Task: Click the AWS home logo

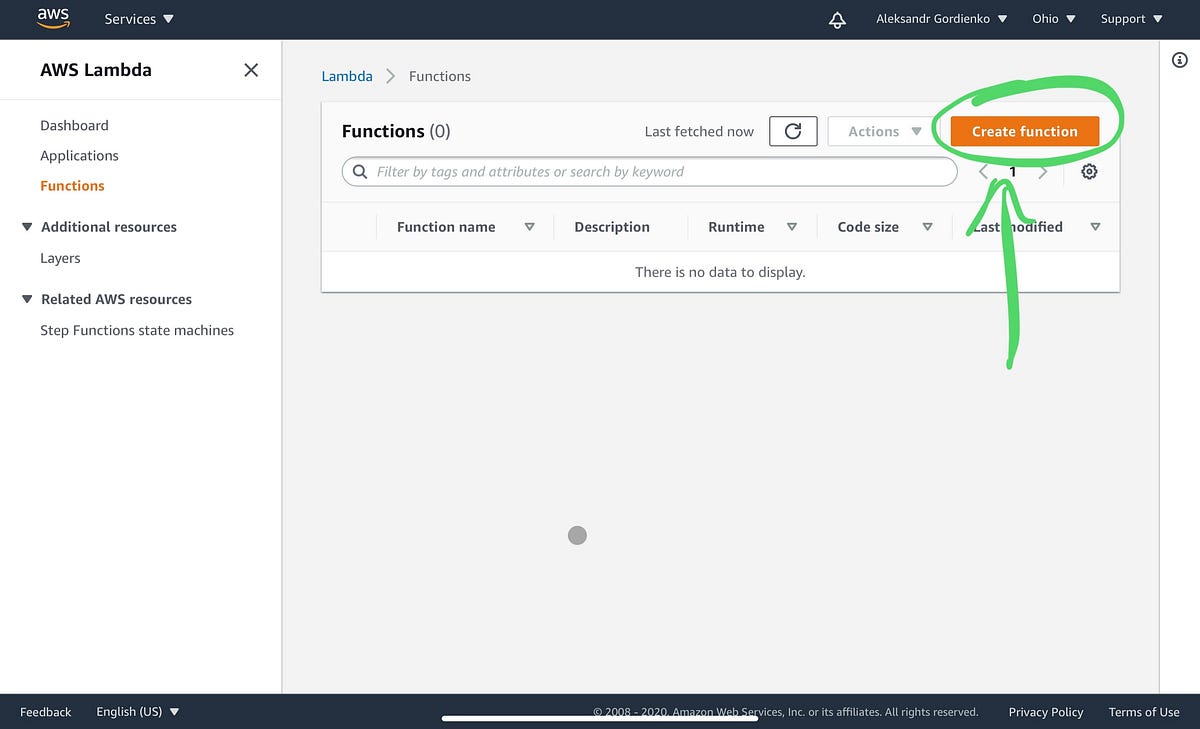Action: point(52,18)
